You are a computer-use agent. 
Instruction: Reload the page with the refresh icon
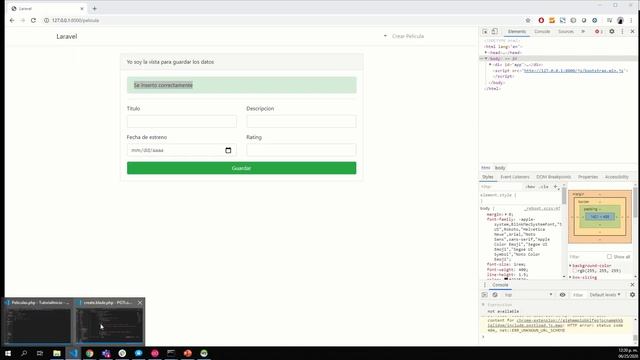[33, 20]
